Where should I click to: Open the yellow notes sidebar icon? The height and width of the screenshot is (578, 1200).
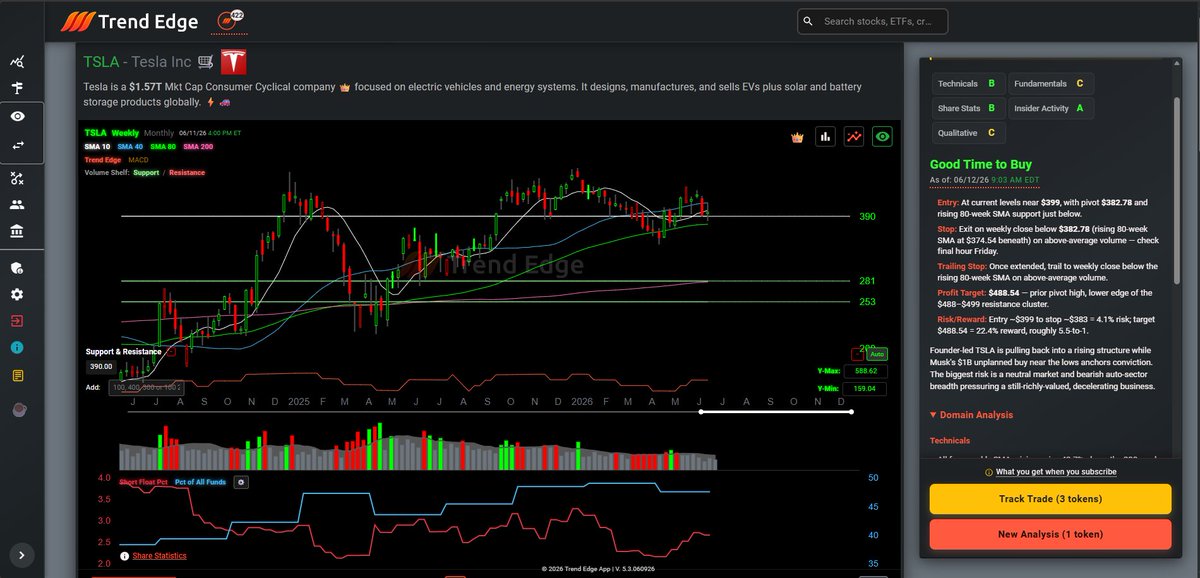click(17, 375)
